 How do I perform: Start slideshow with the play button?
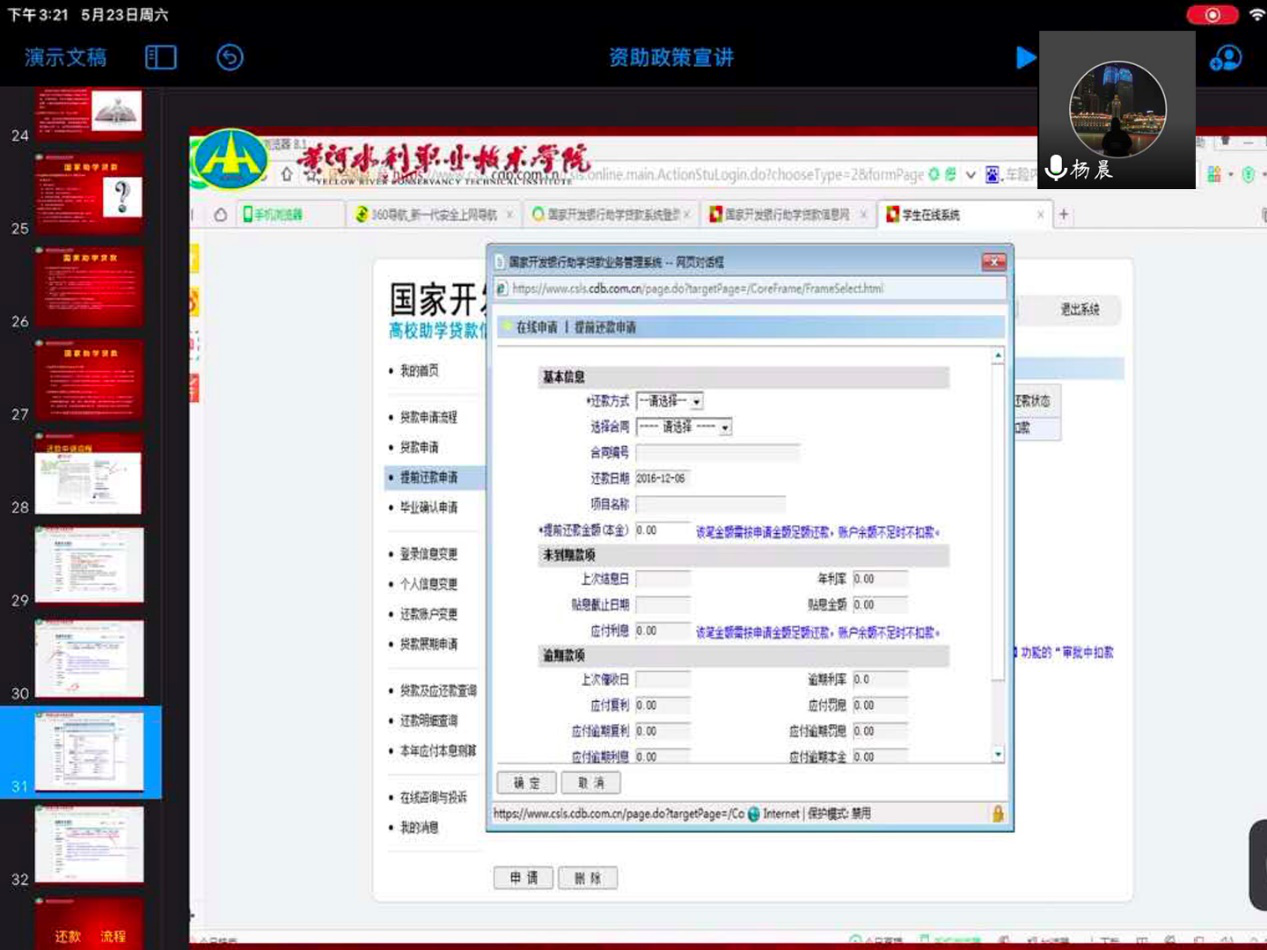[1025, 58]
